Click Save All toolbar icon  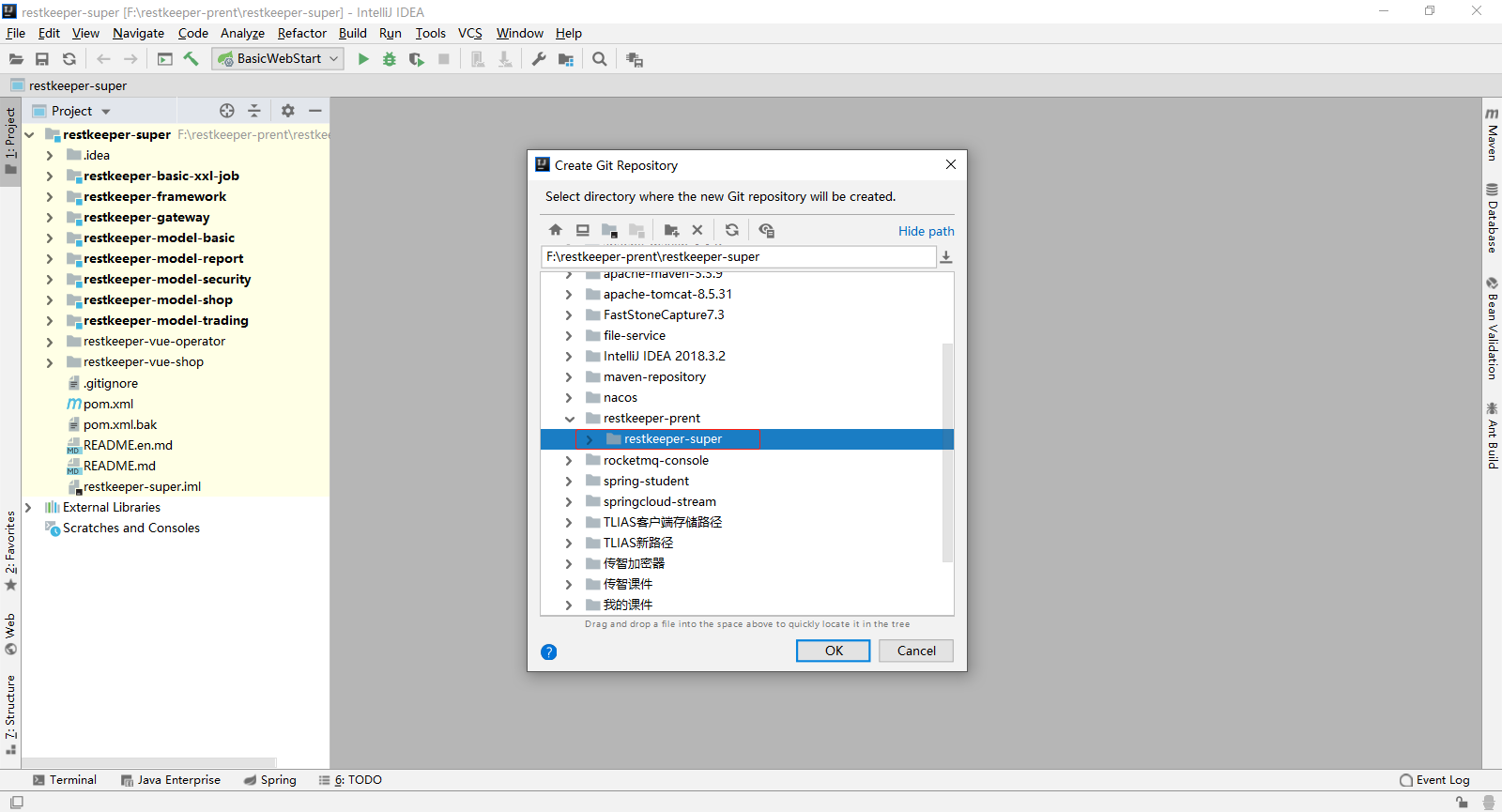click(x=42, y=59)
